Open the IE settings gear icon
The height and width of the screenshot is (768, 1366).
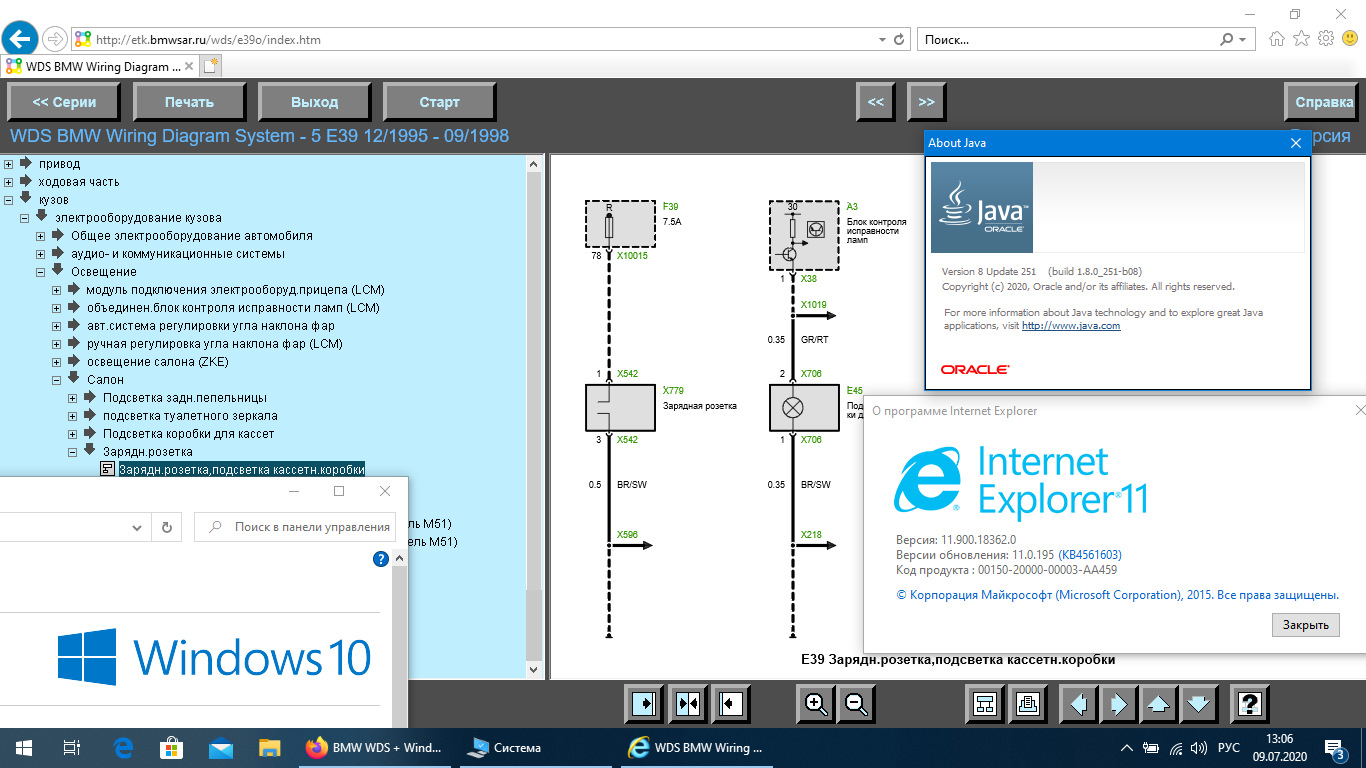(1326, 39)
